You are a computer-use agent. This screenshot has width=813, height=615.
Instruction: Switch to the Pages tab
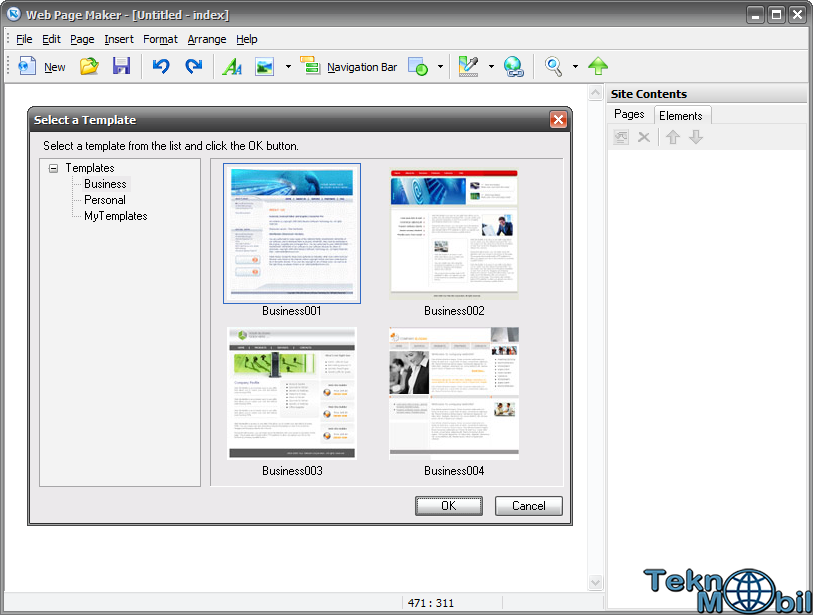[629, 114]
